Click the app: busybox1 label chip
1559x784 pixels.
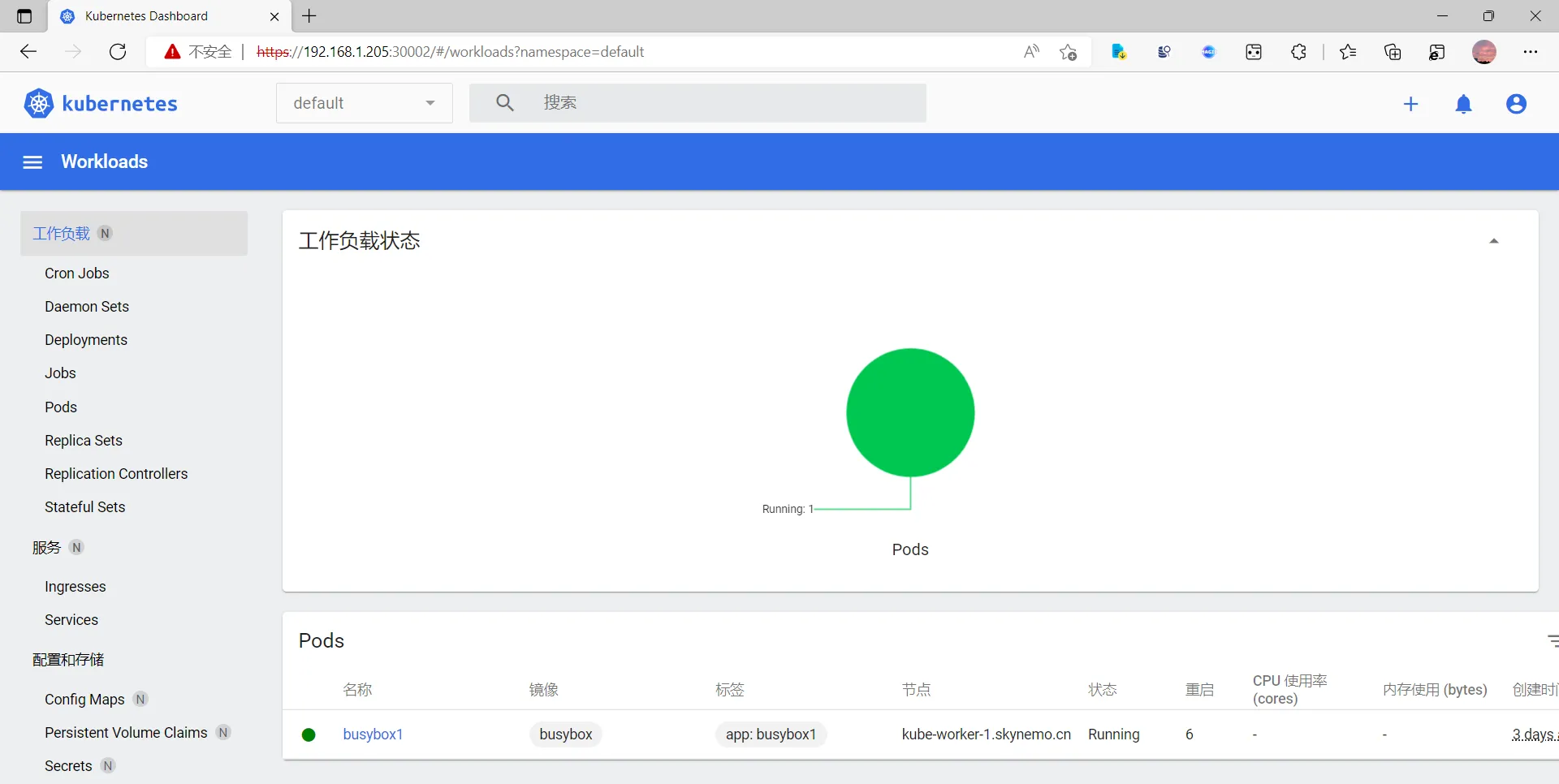coord(771,734)
